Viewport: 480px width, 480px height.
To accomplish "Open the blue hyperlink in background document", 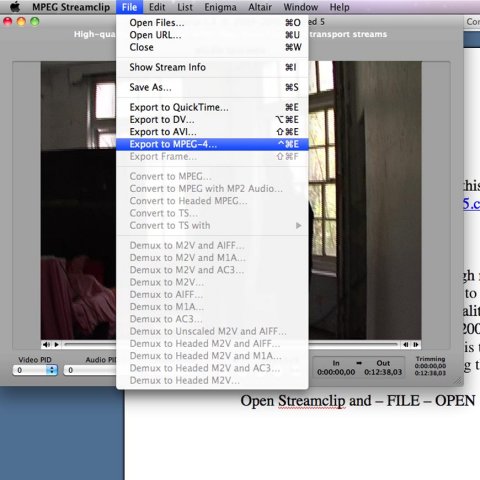I will click(471, 204).
